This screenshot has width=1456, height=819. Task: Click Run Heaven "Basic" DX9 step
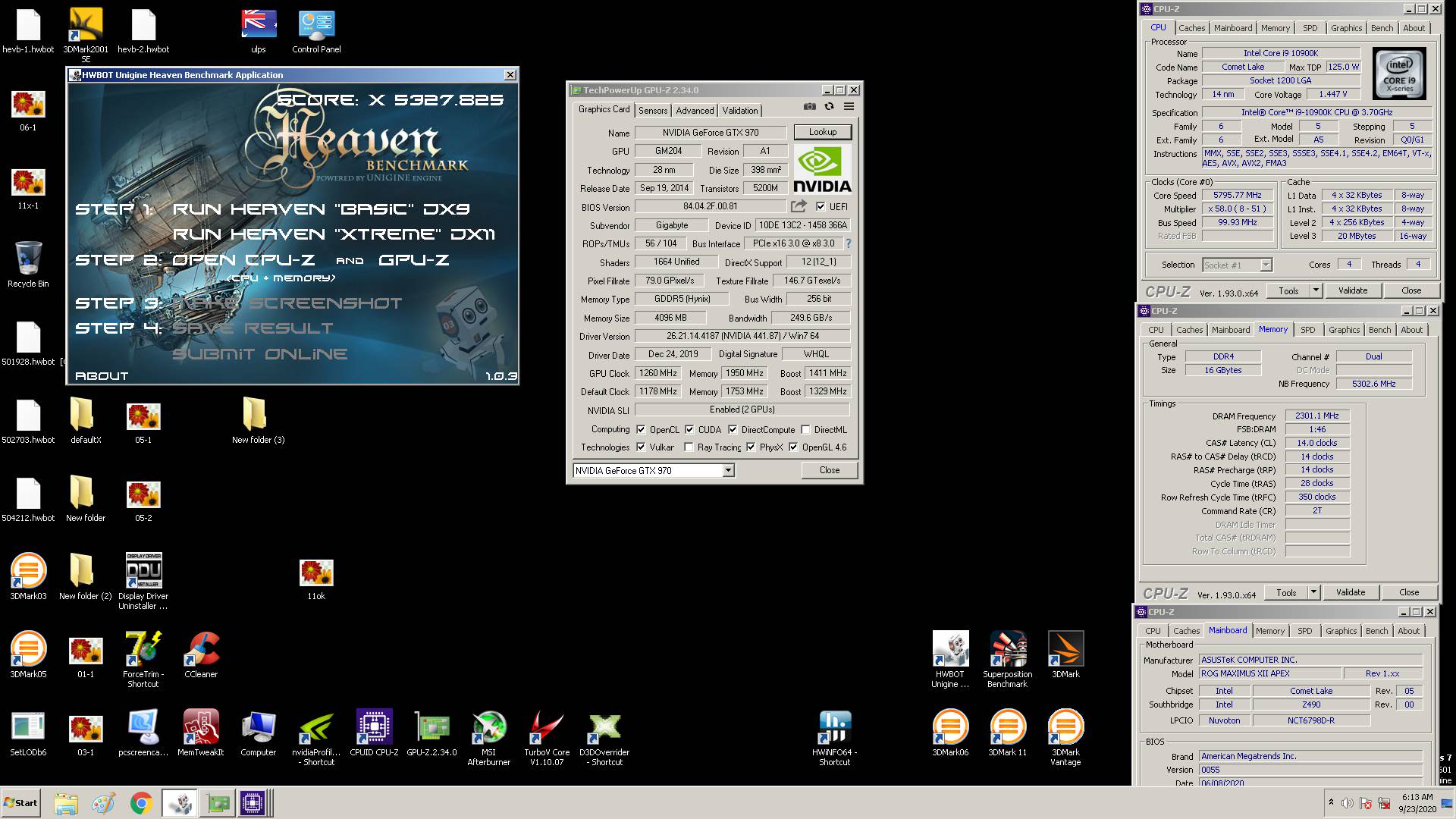tap(322, 209)
